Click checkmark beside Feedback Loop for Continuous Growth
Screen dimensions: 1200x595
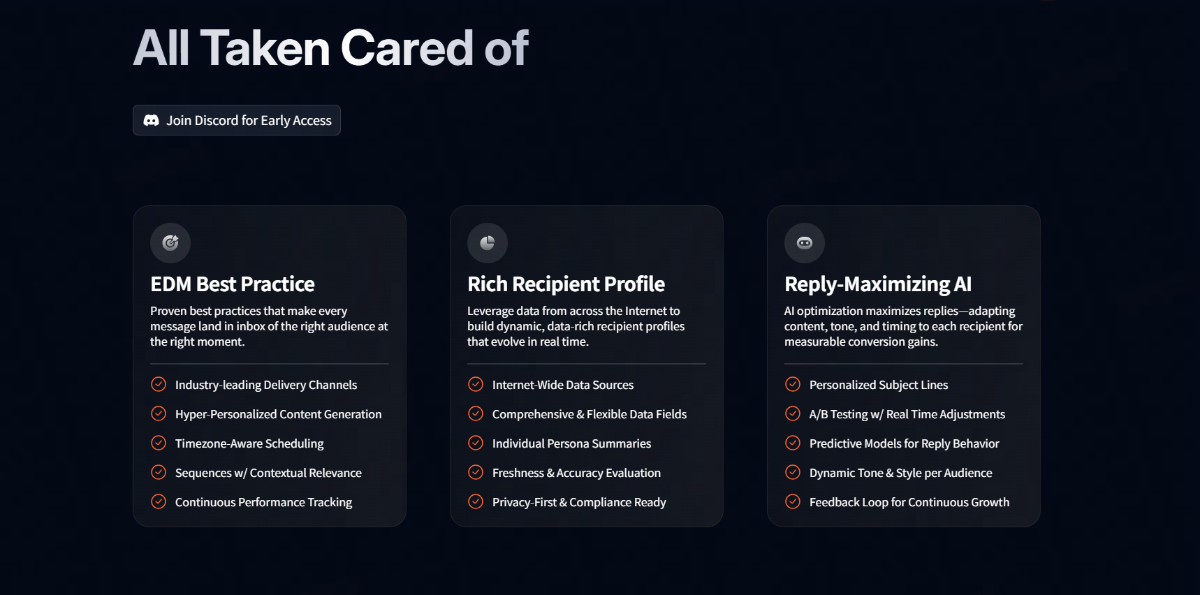(x=792, y=502)
